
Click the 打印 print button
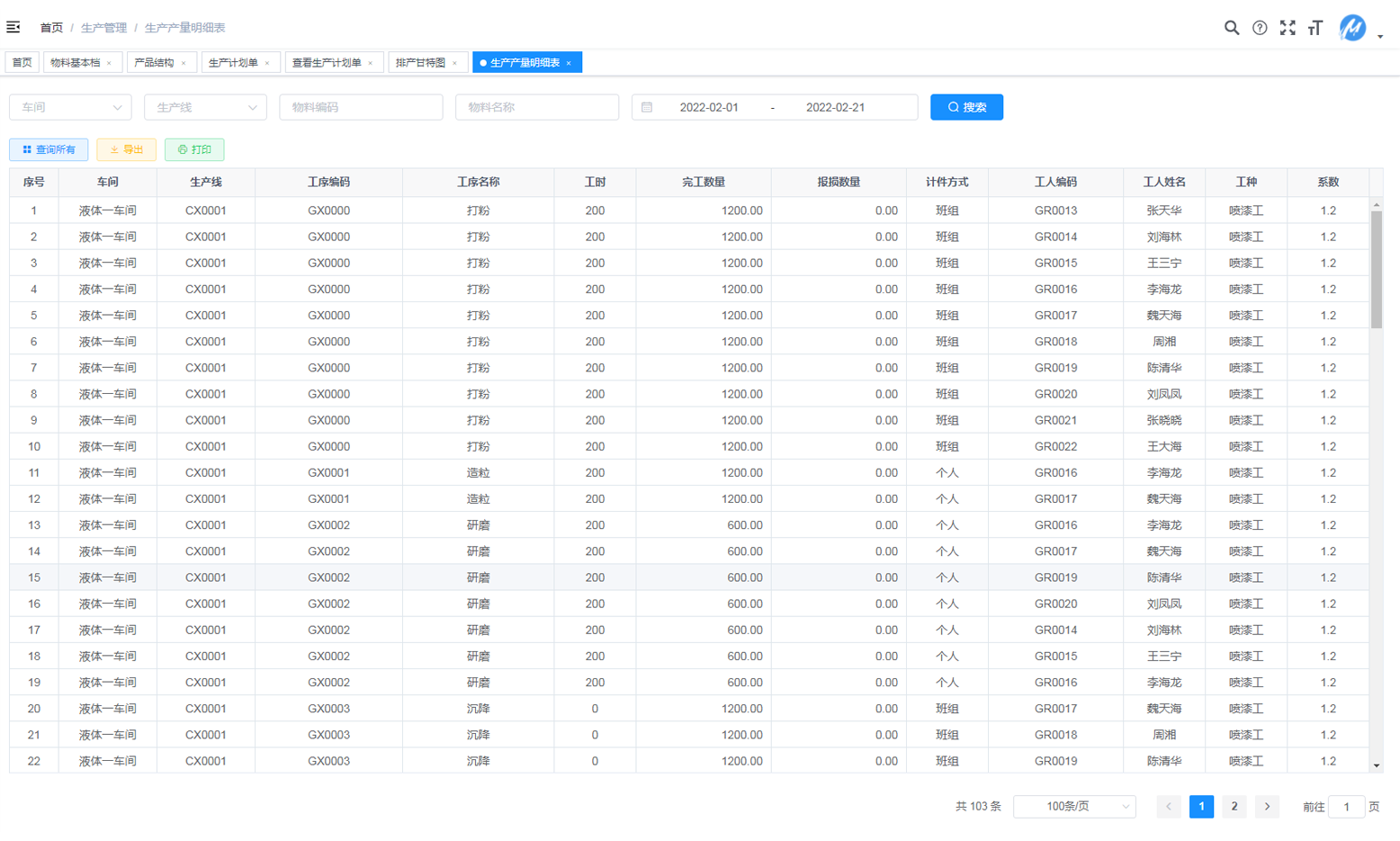[194, 149]
